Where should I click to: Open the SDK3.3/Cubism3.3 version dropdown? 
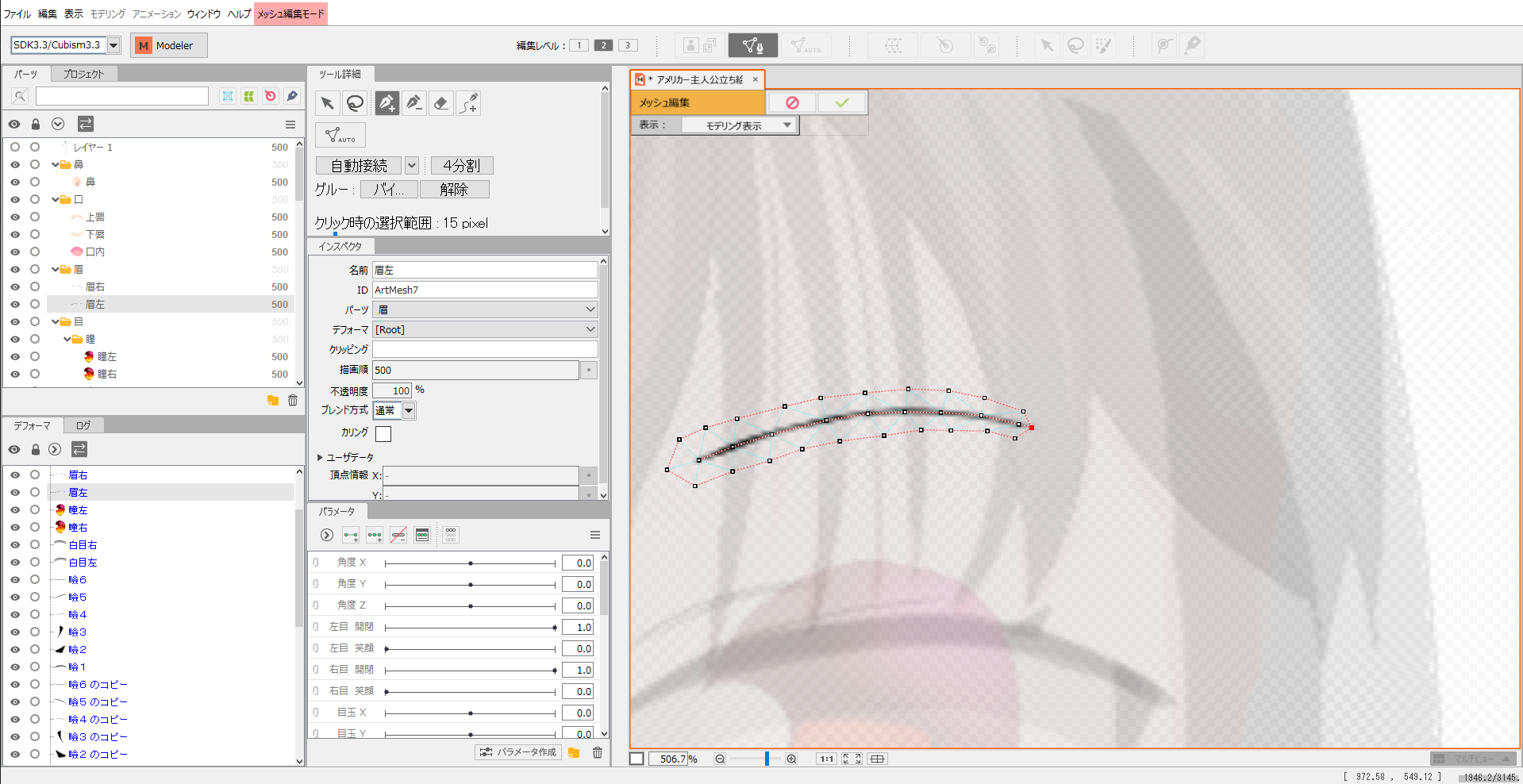[x=114, y=45]
